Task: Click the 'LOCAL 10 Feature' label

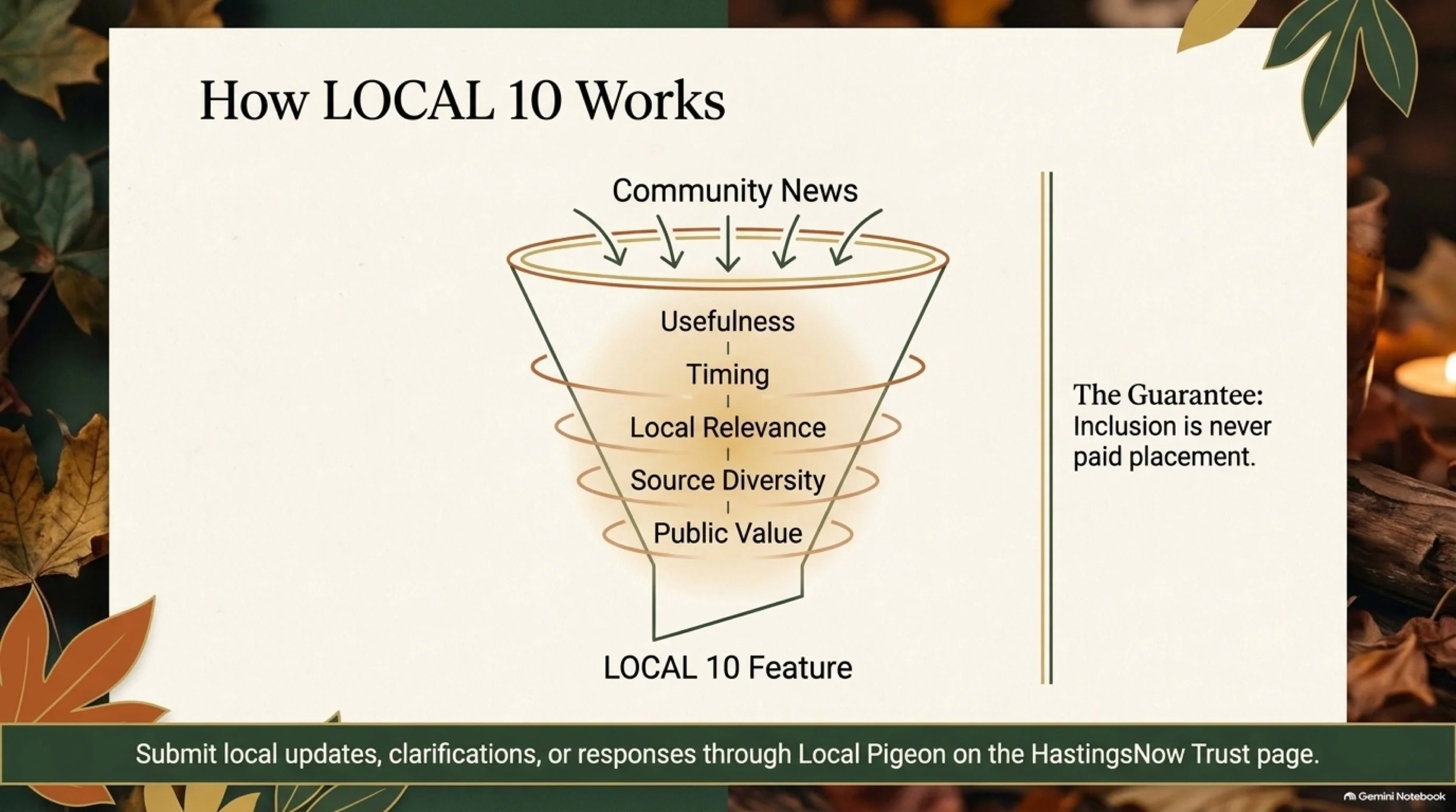Action: 727,668
